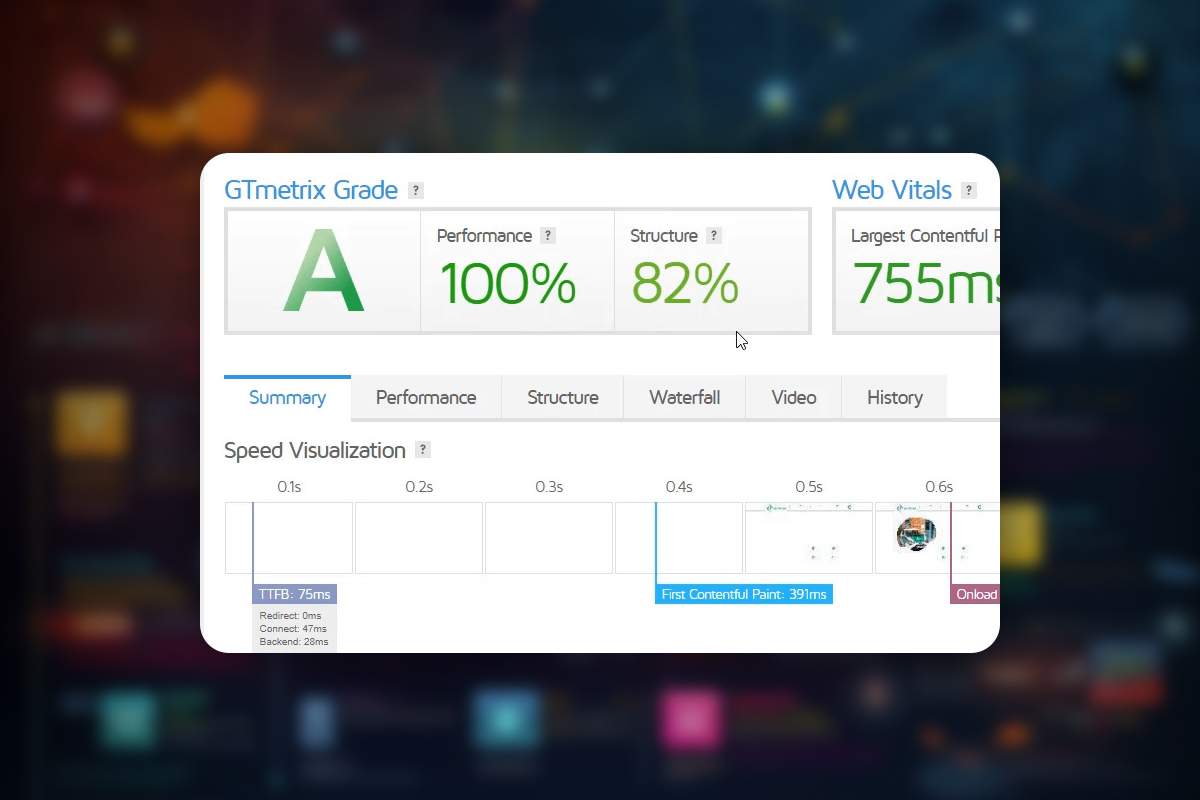Click the Backend: 28ms entry
Screen dimensions: 1200x800
[294, 642]
